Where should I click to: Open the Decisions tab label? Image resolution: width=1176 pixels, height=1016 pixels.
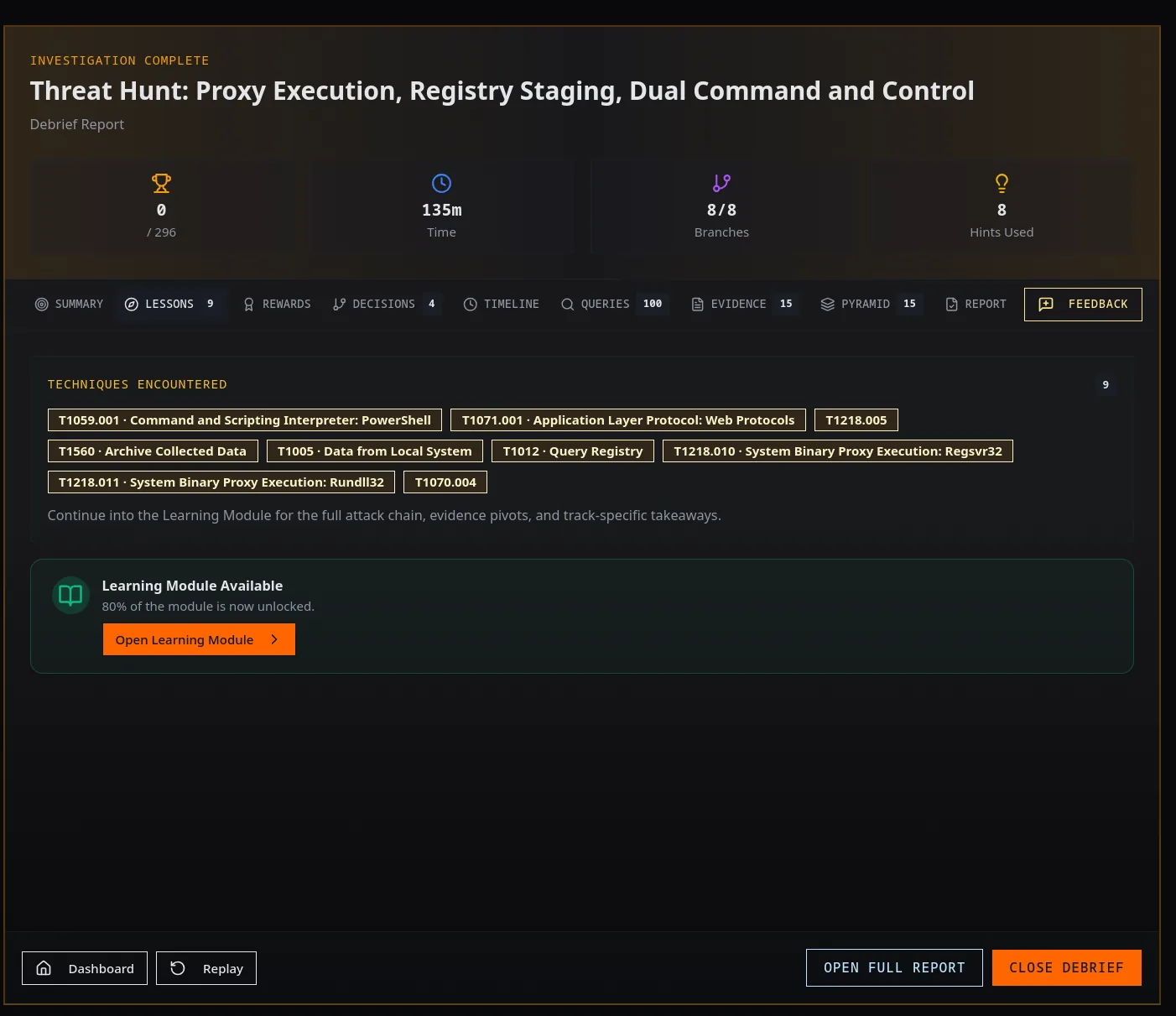click(x=384, y=305)
